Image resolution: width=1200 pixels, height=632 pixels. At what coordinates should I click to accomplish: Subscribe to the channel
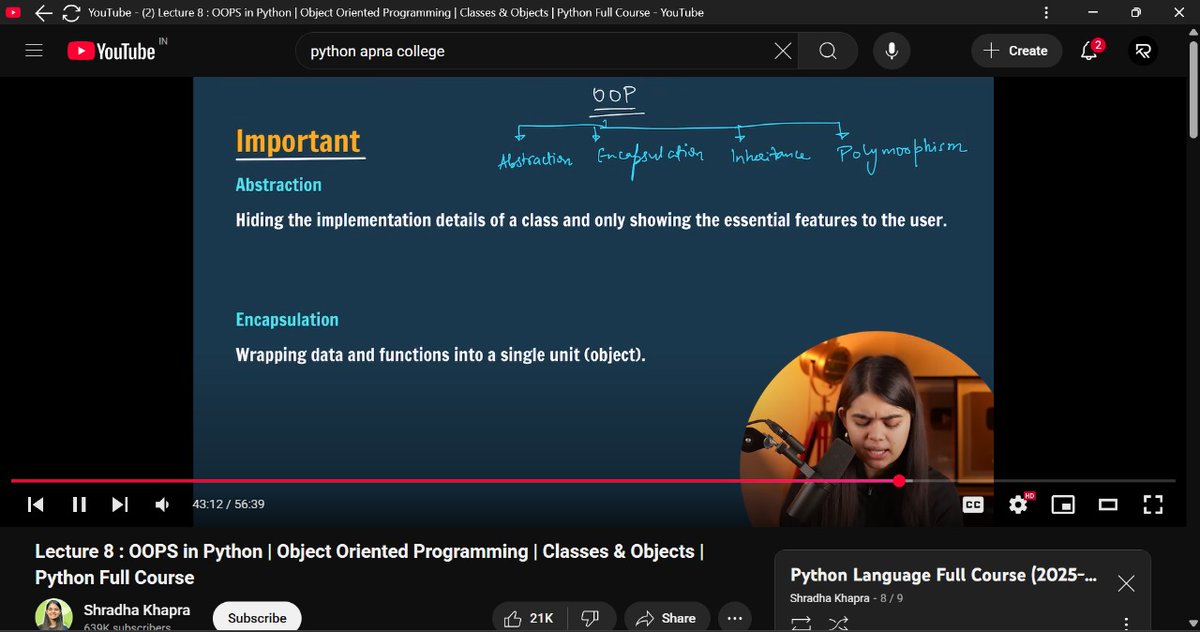[257, 617]
